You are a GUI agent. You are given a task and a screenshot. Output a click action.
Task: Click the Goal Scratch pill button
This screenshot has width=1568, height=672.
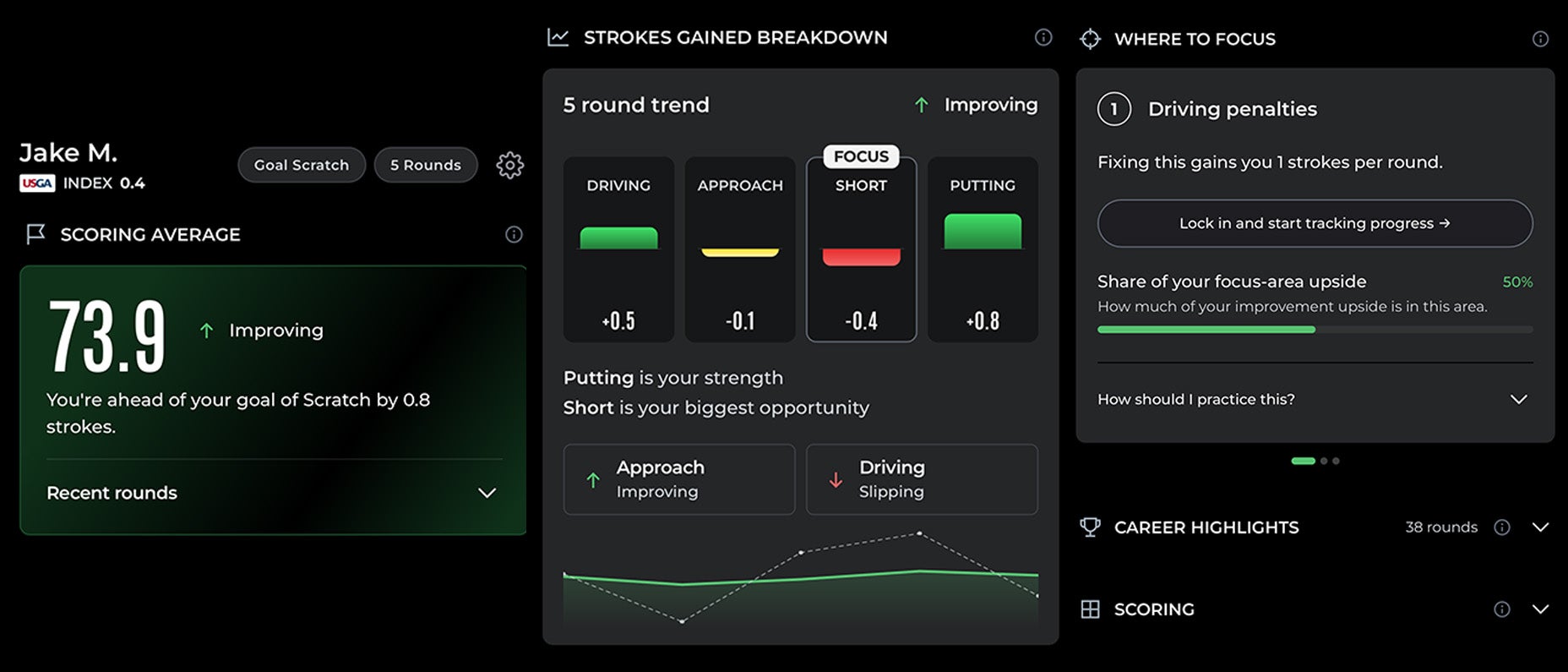click(x=302, y=165)
